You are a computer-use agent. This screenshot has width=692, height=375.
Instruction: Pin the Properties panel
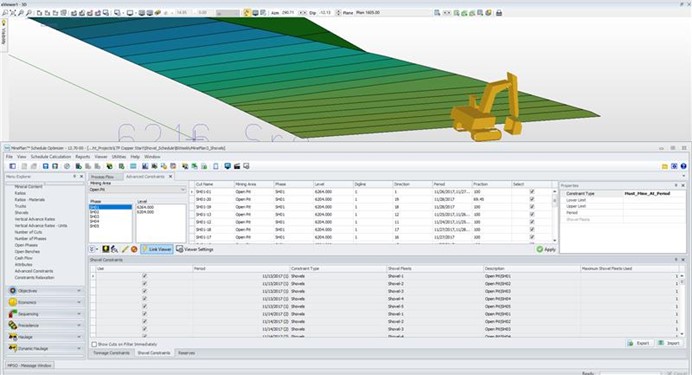676,186
